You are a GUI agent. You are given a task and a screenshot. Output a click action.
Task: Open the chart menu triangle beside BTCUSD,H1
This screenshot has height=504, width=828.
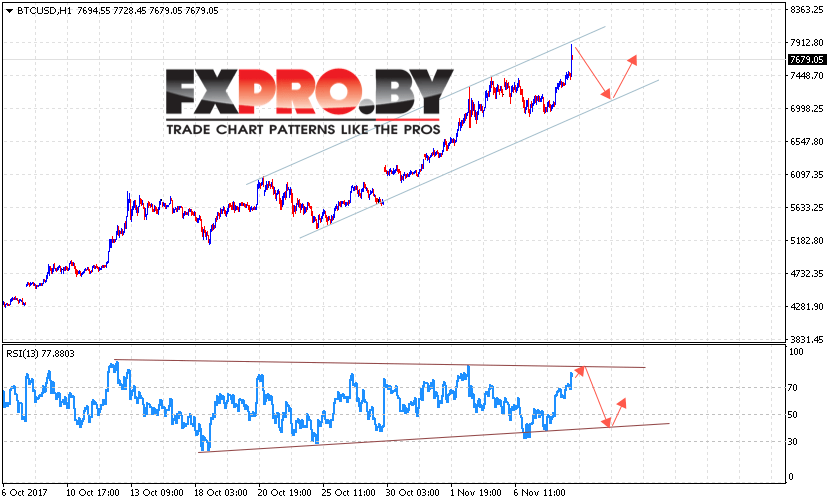click(x=9, y=11)
